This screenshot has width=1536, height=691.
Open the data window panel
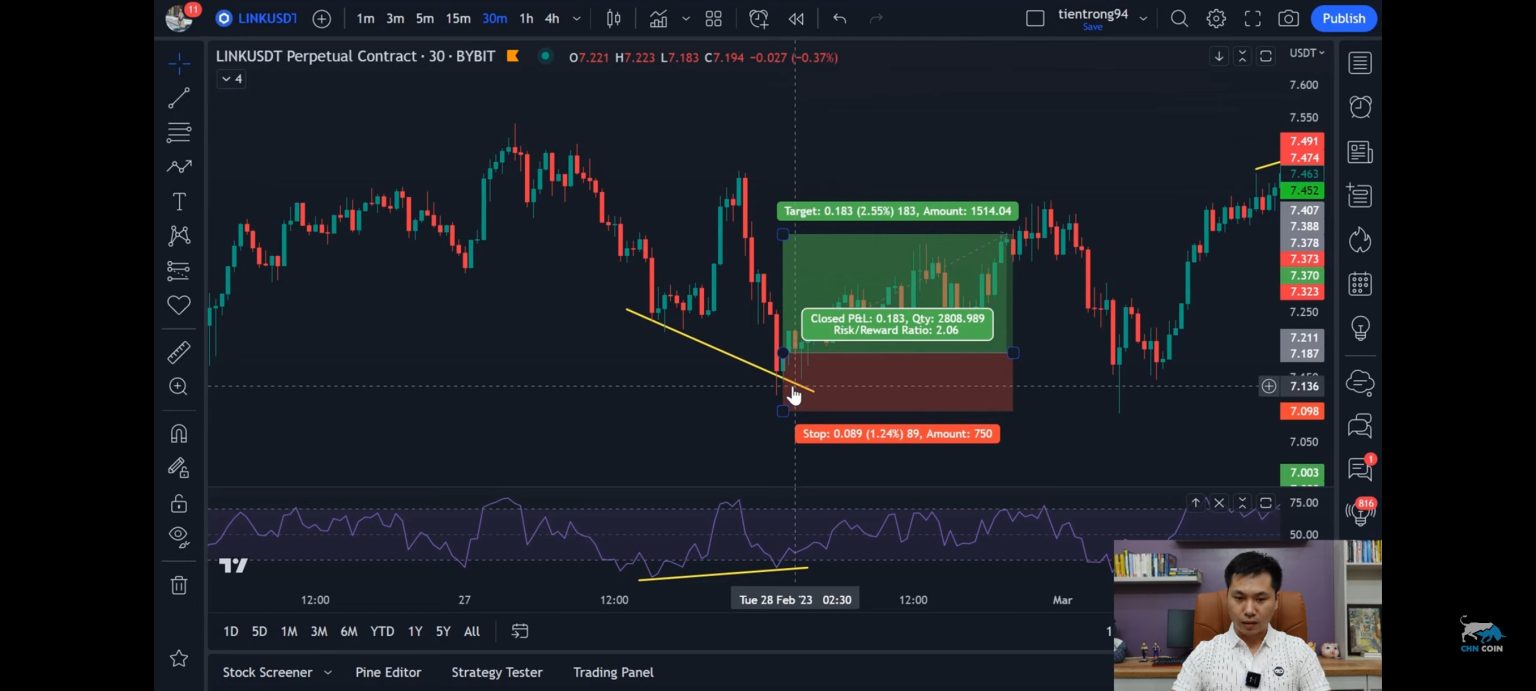[x=1360, y=196]
